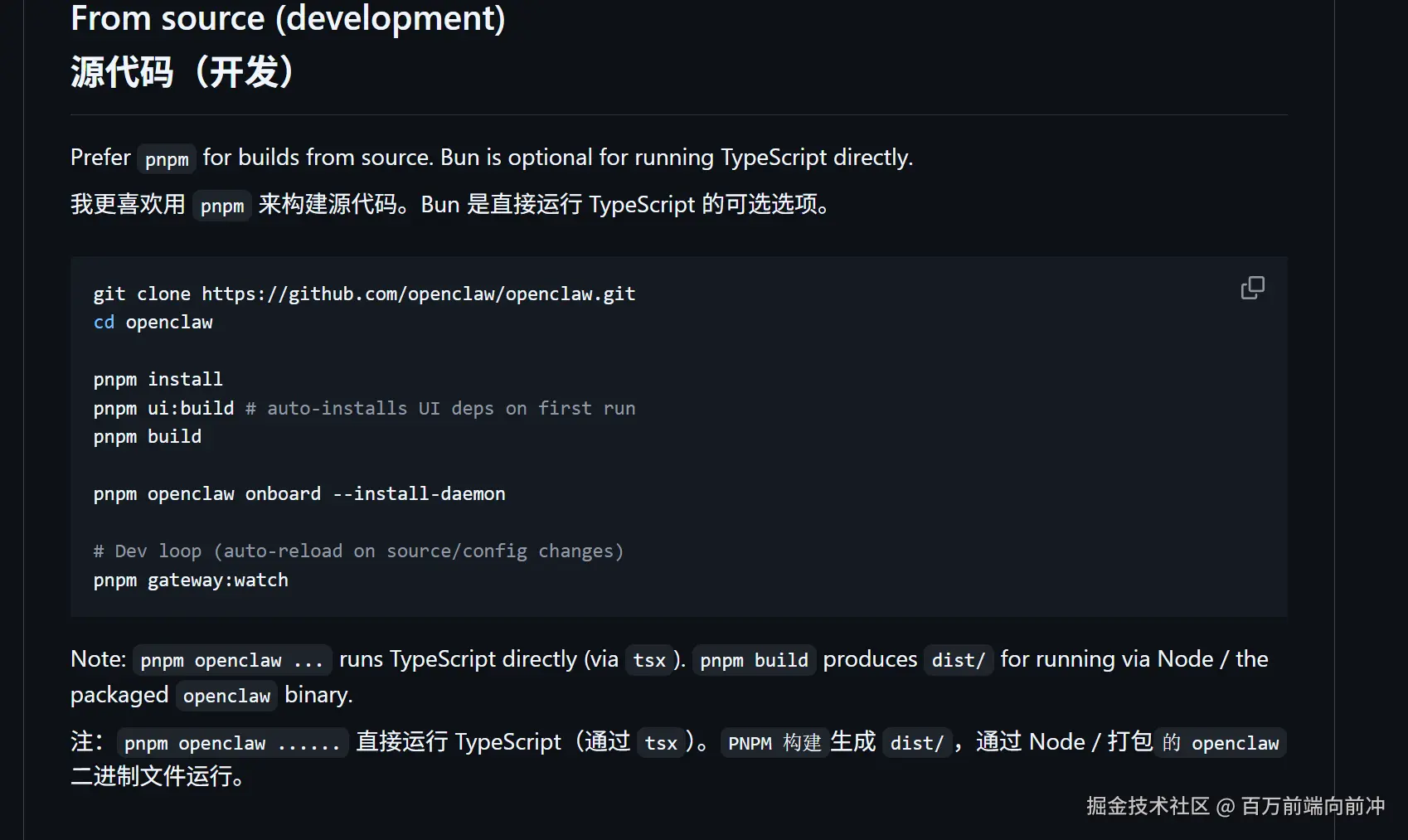Select the tsx inline code label
This screenshot has width=1408, height=840.
(650, 660)
